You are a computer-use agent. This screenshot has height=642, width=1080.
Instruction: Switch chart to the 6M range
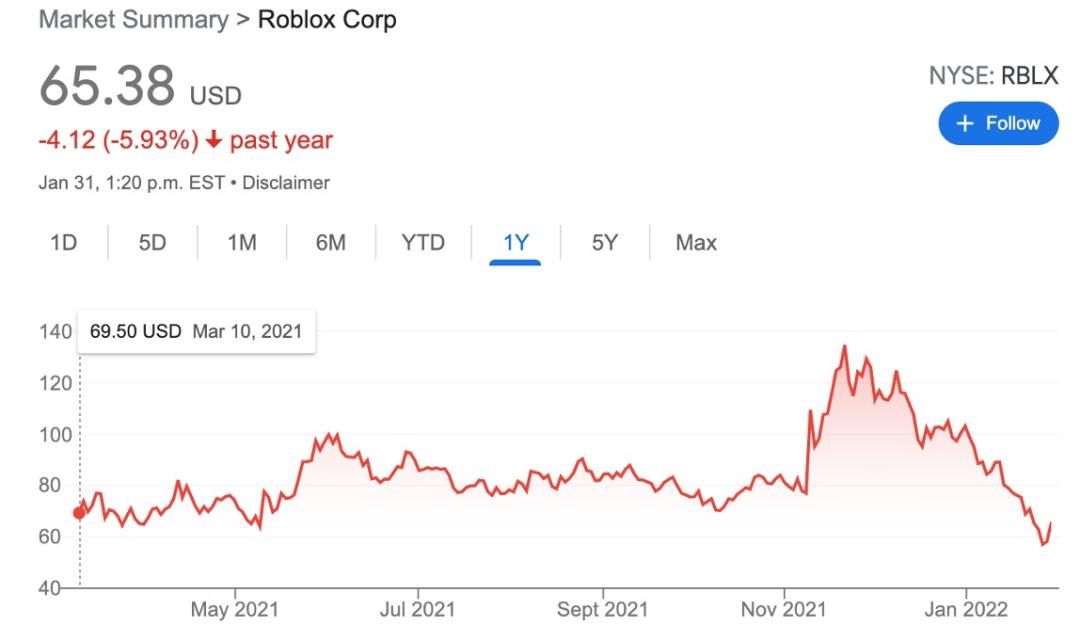pyautogui.click(x=331, y=242)
